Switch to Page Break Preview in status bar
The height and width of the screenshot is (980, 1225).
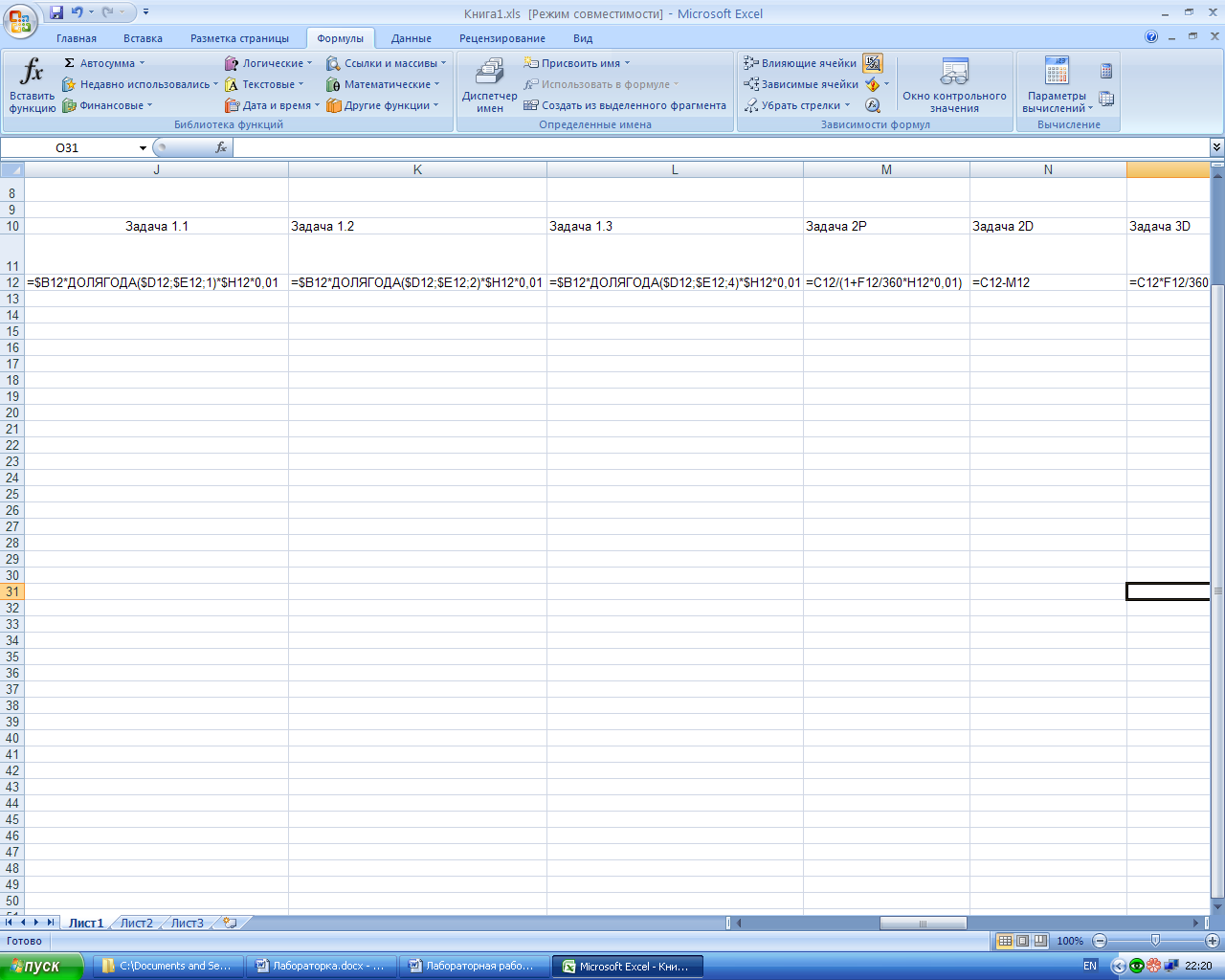(1040, 941)
